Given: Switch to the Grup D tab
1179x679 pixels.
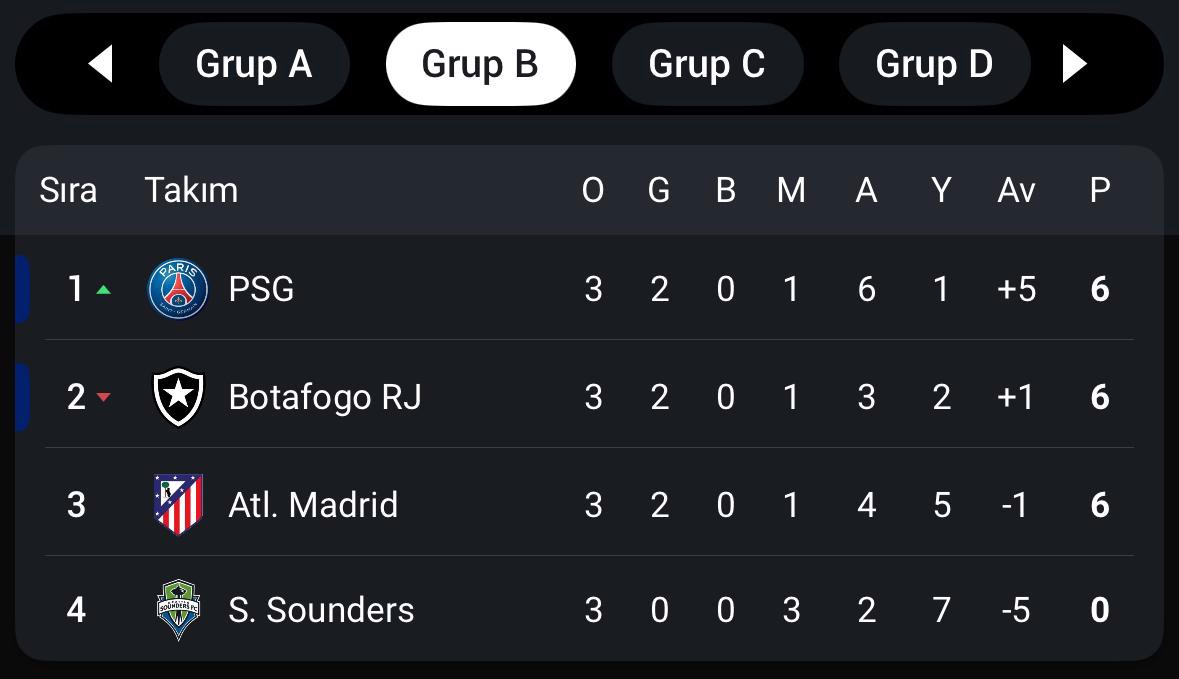Looking at the screenshot, I should [935, 64].
